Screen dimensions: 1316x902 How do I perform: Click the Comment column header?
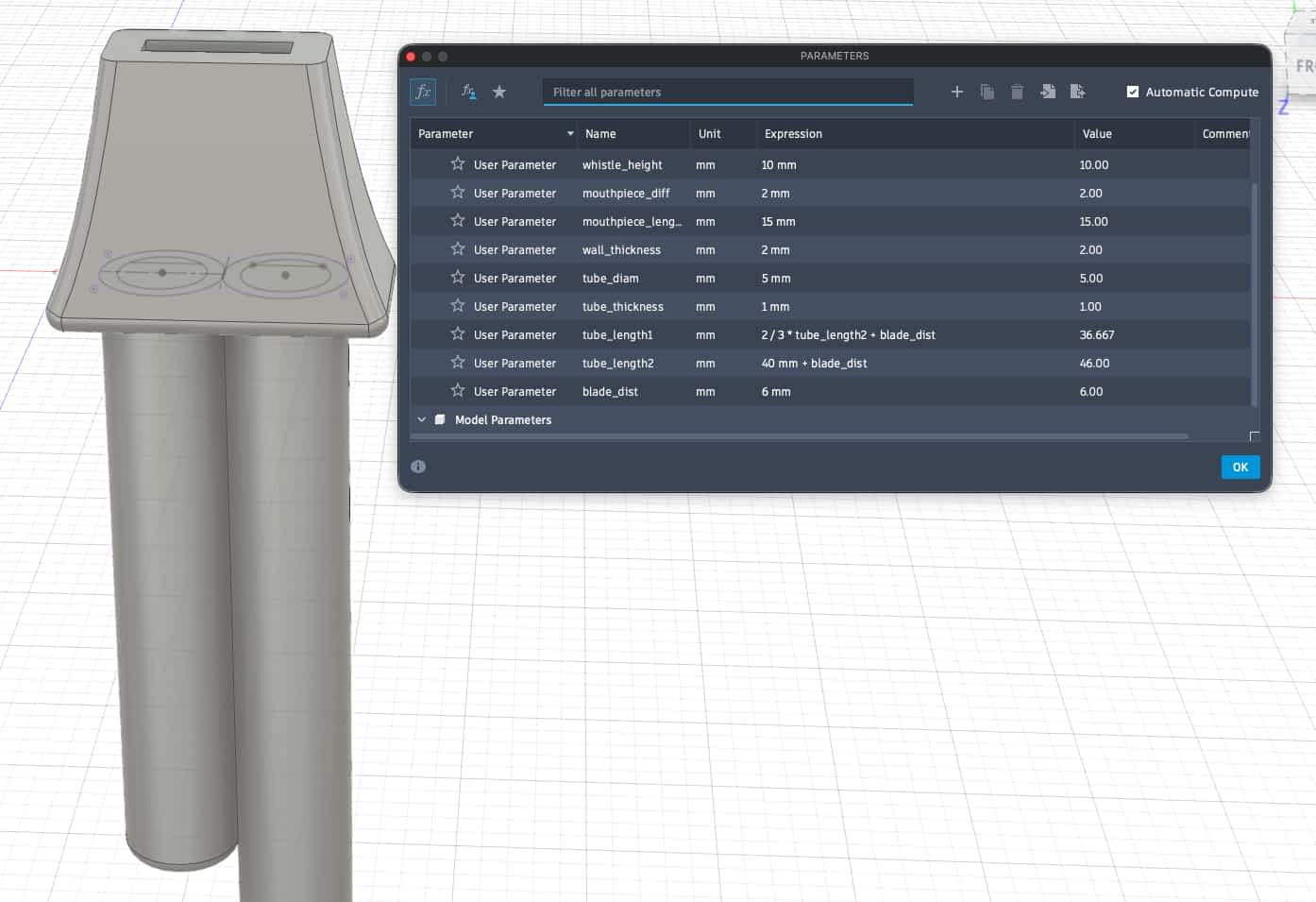pyautogui.click(x=1223, y=134)
